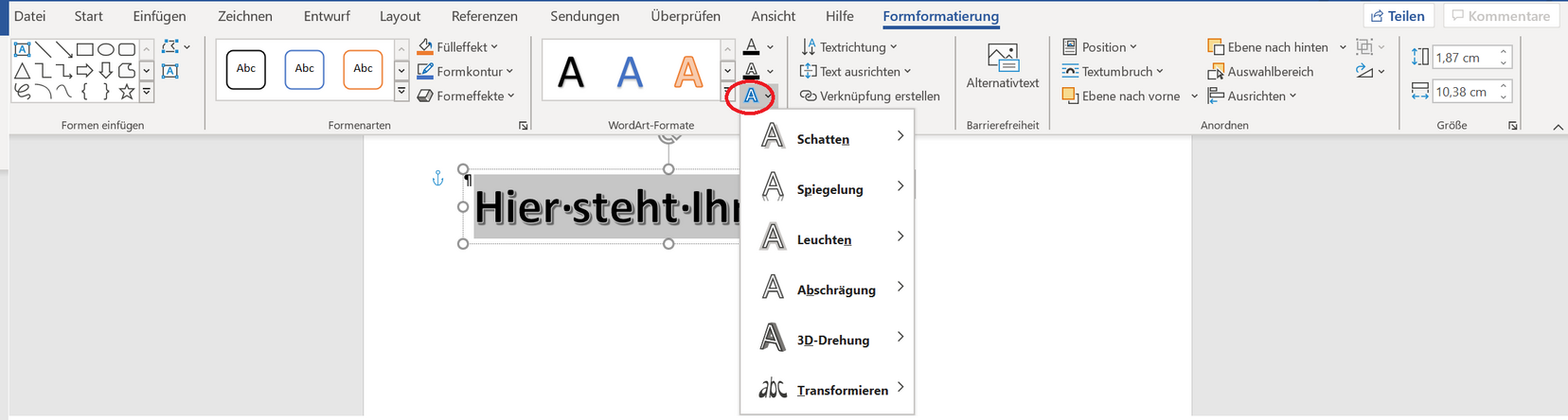Select the ellipse shape
1568x420 pixels.
tap(105, 49)
